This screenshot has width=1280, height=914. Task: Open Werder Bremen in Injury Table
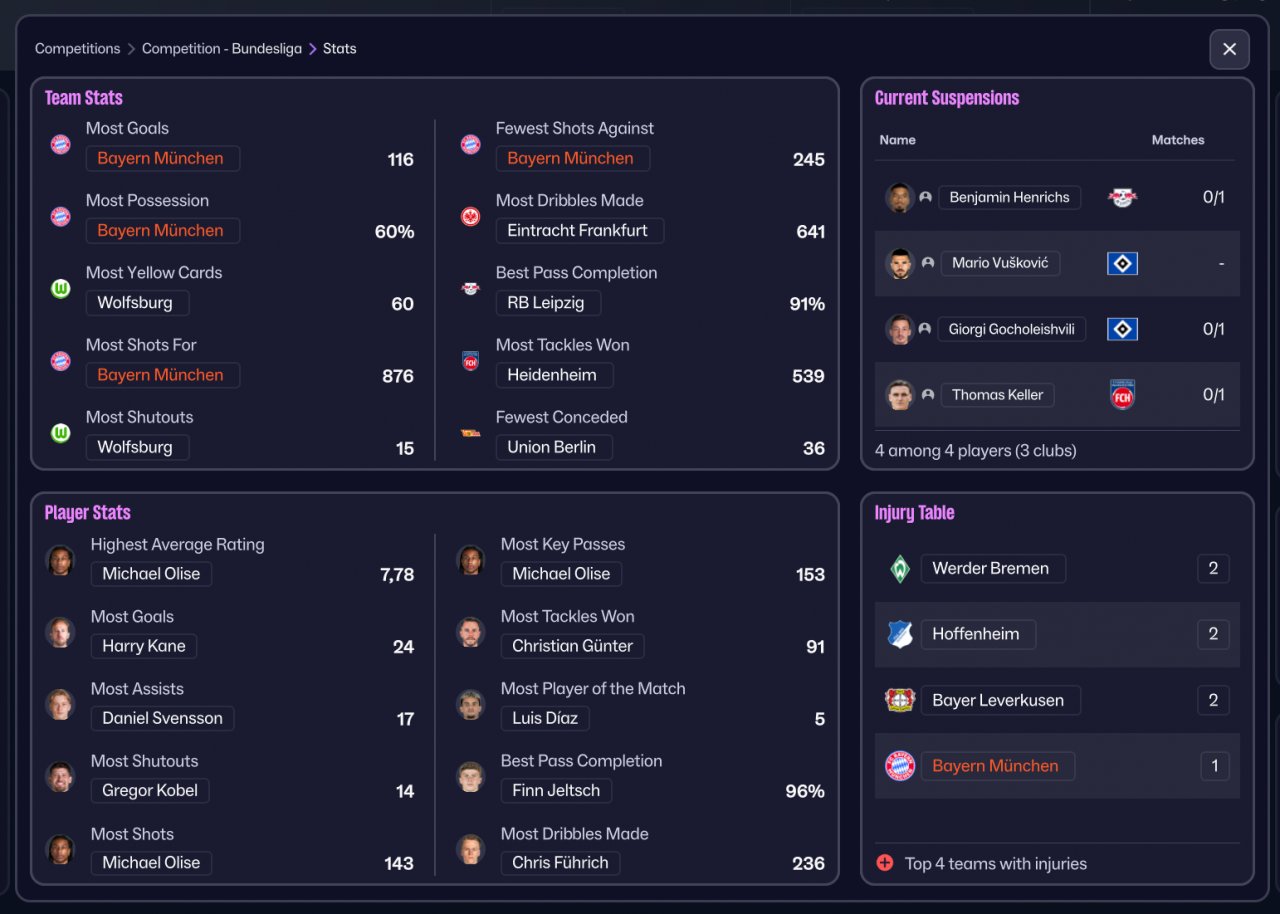[x=992, y=569]
